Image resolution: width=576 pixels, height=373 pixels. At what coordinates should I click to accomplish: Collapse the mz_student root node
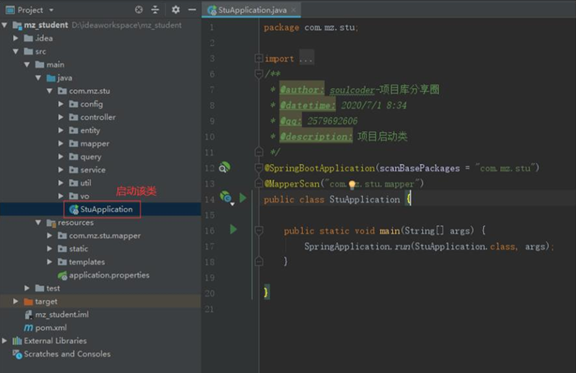(x=5, y=25)
